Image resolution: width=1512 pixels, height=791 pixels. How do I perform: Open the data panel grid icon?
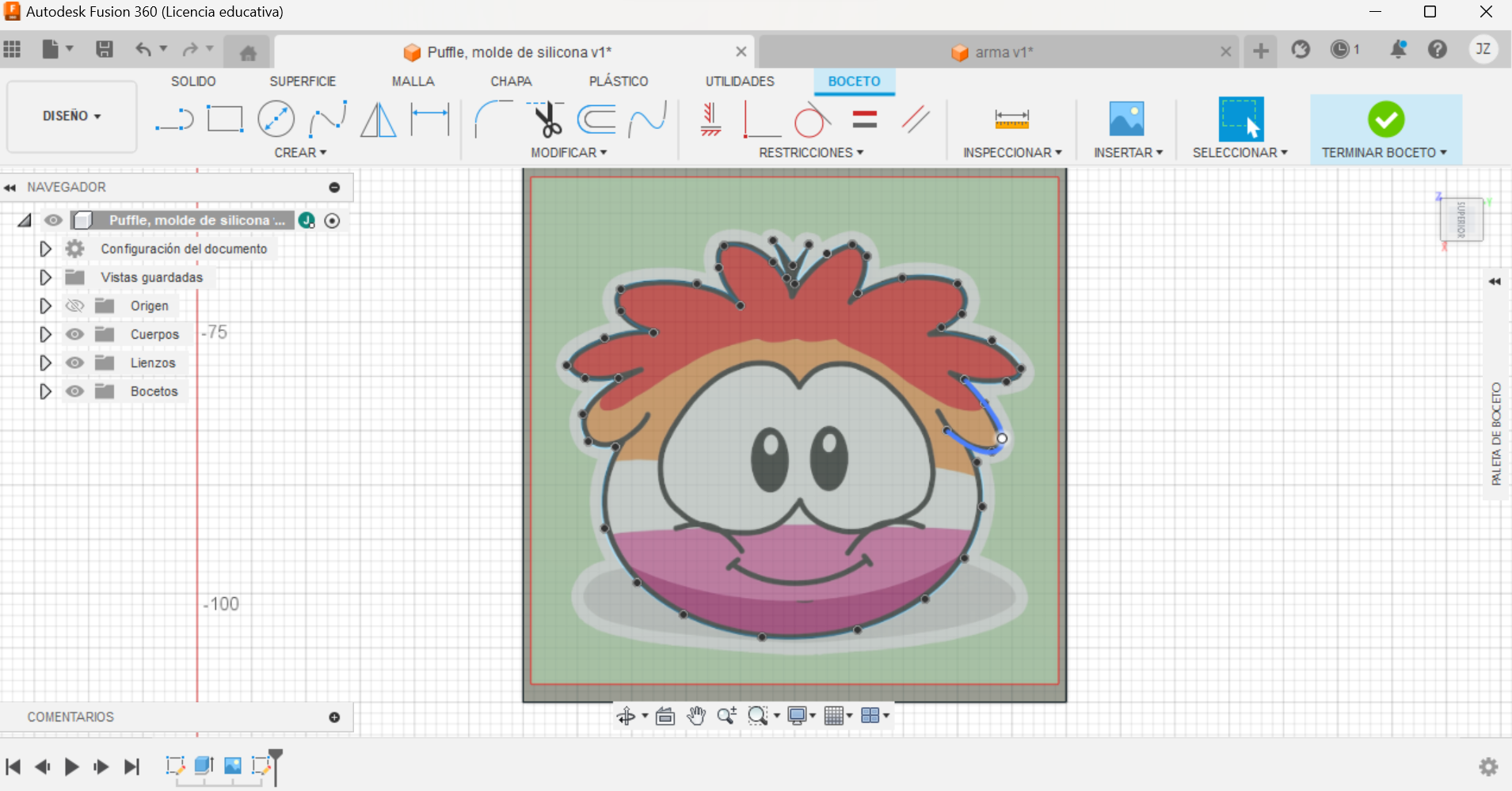click(x=12, y=49)
